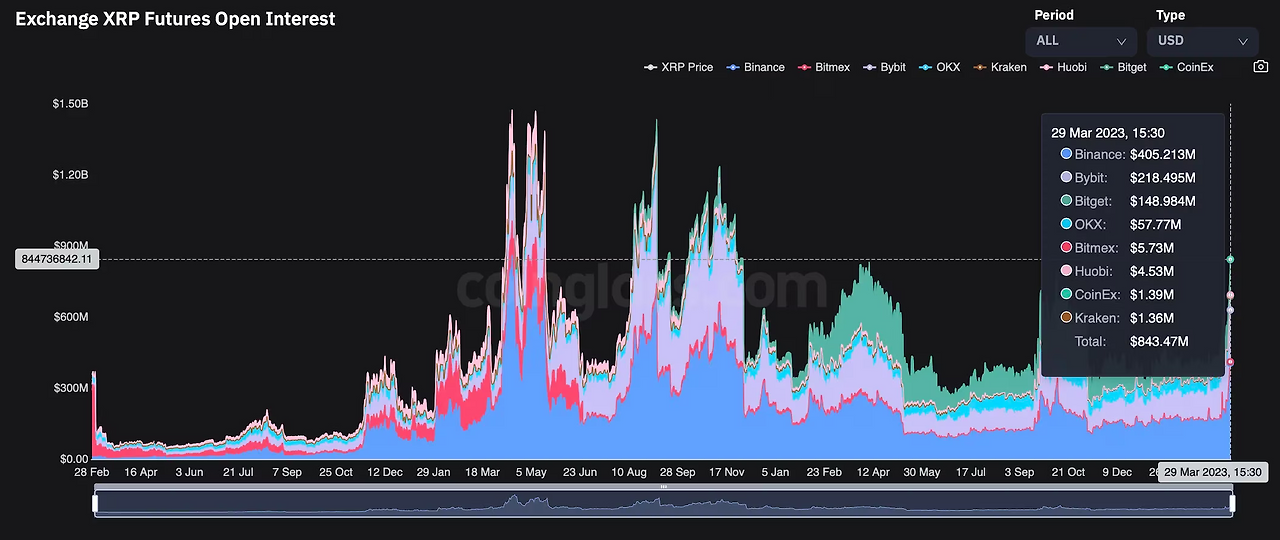Image resolution: width=1280 pixels, height=540 pixels.
Task: Click the 844736842.11 crosshair value label
Action: [58, 259]
